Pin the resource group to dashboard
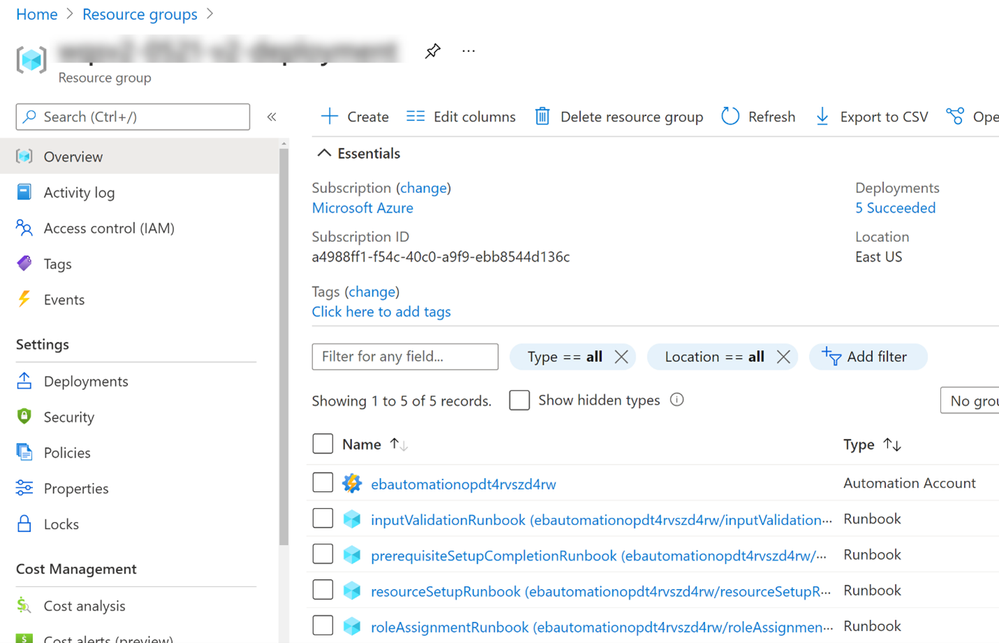The width and height of the screenshot is (999, 643). click(x=433, y=51)
